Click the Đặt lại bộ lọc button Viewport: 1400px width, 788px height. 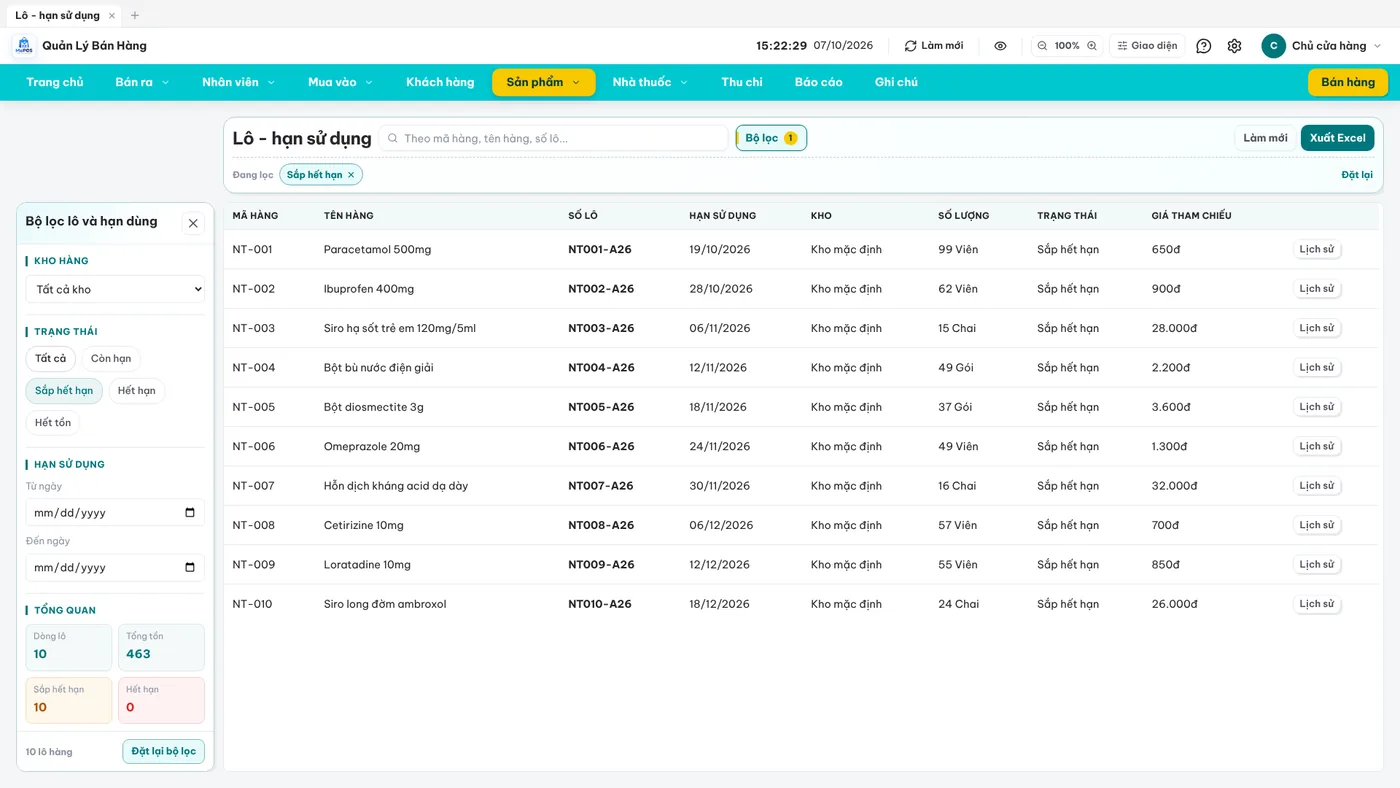164,751
